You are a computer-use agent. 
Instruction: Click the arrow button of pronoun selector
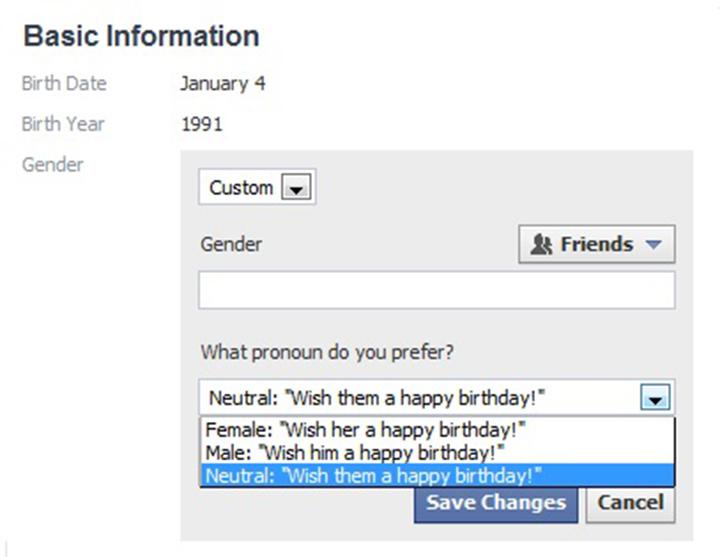coord(655,398)
